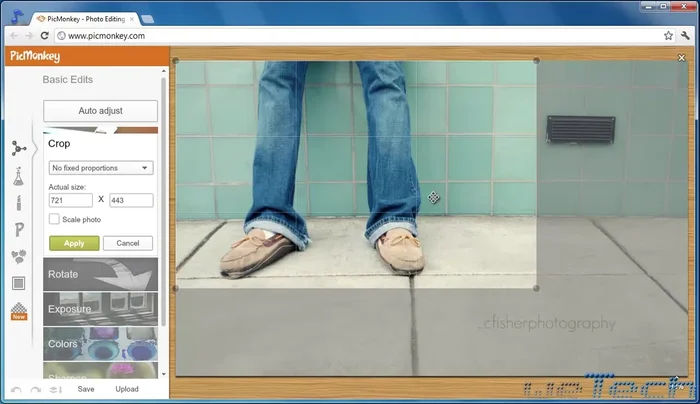The width and height of the screenshot is (700, 404).
Task: Close the photo with the X icon
Action: [x=681, y=58]
